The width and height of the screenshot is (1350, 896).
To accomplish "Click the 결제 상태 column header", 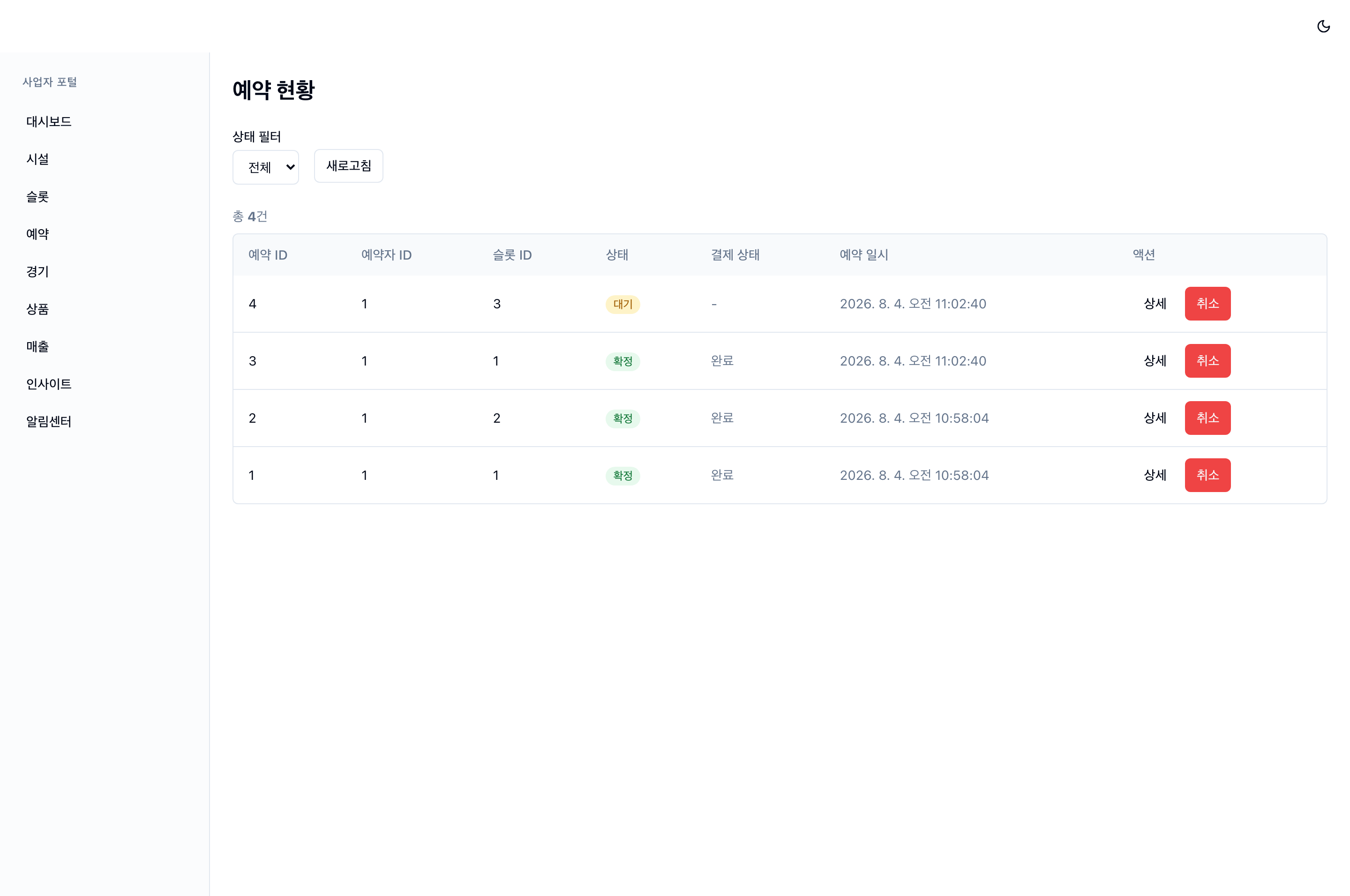I will 735,255.
